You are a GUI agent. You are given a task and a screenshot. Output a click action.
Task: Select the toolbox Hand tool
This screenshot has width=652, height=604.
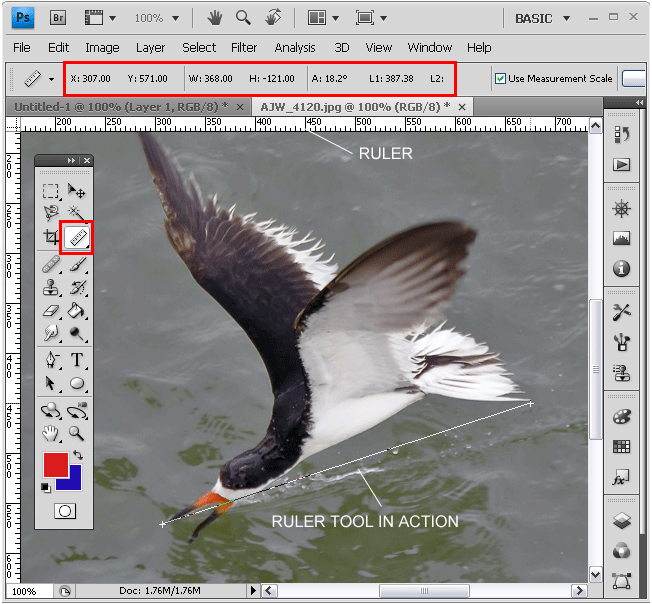pyautogui.click(x=51, y=433)
